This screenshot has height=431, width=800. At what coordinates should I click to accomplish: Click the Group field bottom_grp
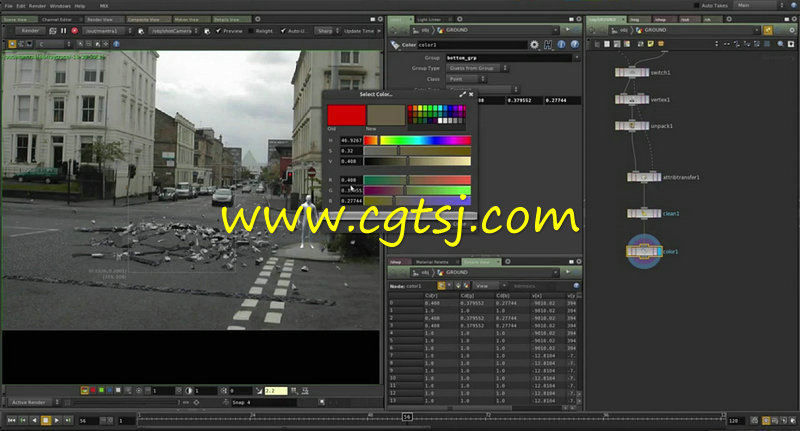click(x=508, y=58)
